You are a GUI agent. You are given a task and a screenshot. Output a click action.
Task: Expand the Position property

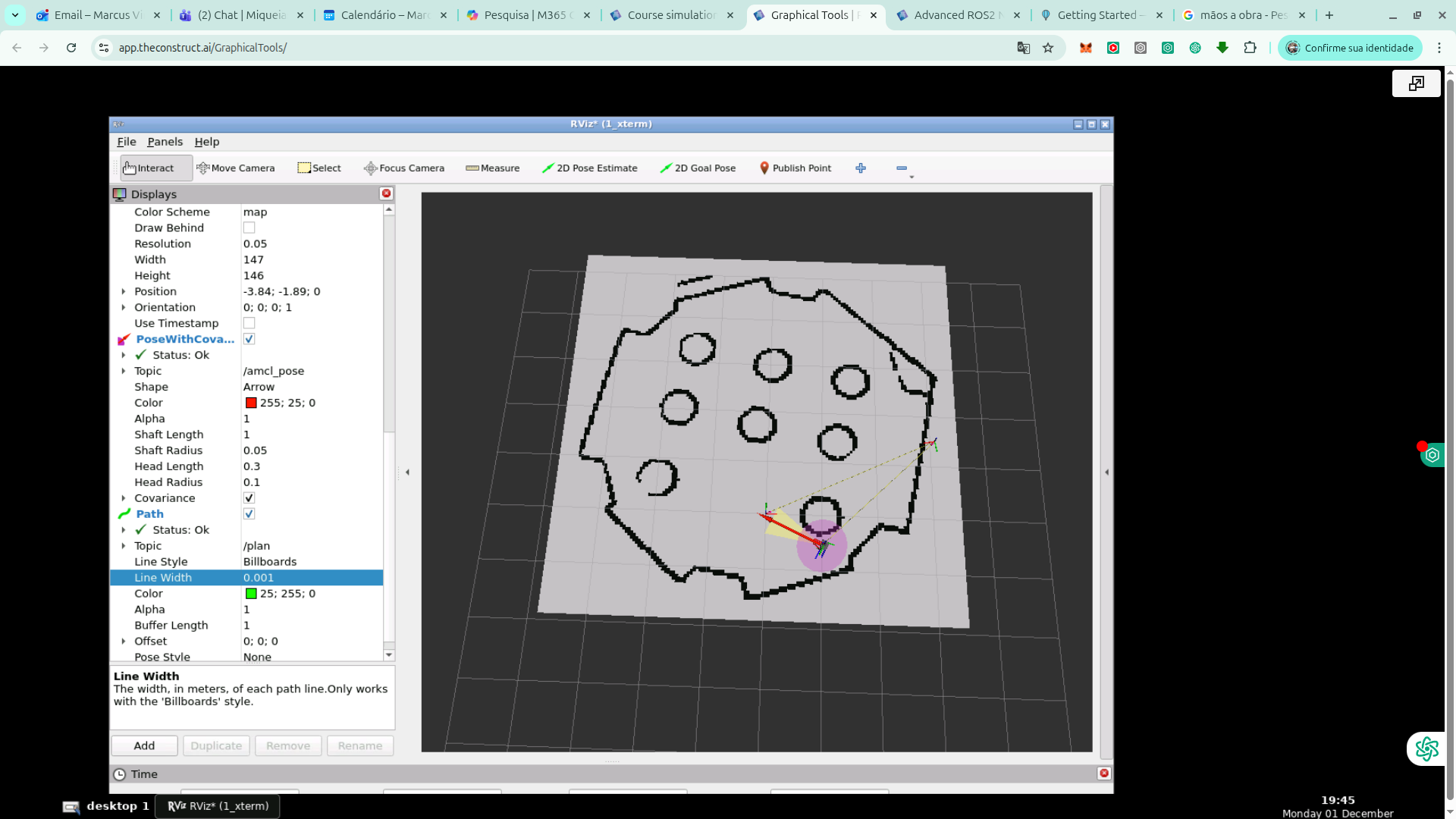tap(124, 291)
